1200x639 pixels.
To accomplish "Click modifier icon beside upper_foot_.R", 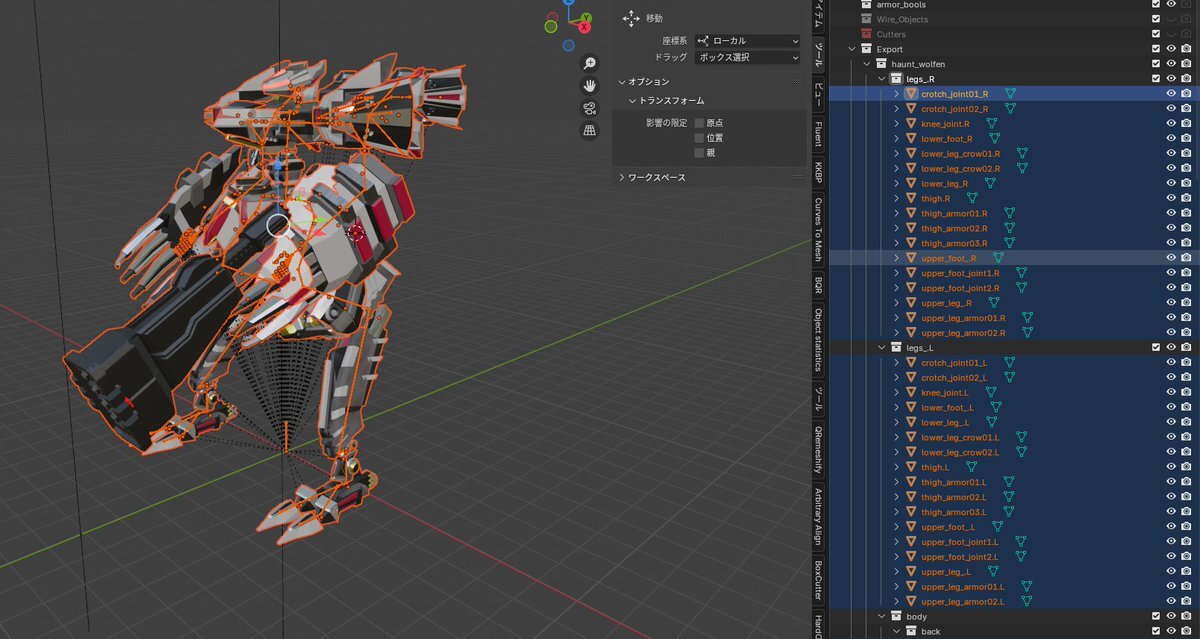I will (x=997, y=258).
